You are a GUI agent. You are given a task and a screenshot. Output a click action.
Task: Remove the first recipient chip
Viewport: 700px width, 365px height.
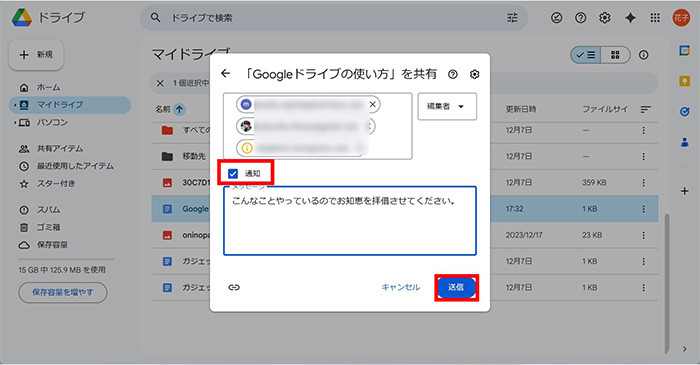[373, 104]
